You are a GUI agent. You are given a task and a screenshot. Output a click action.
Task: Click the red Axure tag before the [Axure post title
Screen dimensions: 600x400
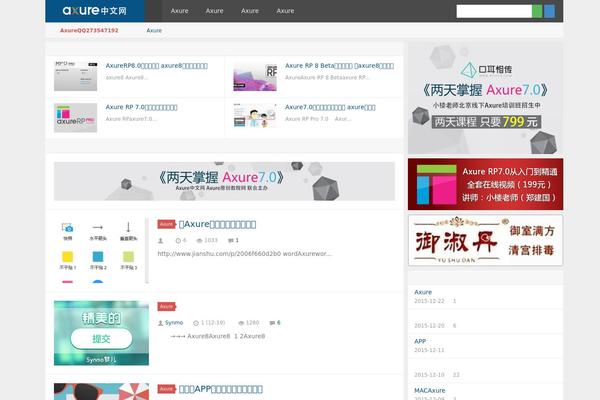click(x=166, y=224)
